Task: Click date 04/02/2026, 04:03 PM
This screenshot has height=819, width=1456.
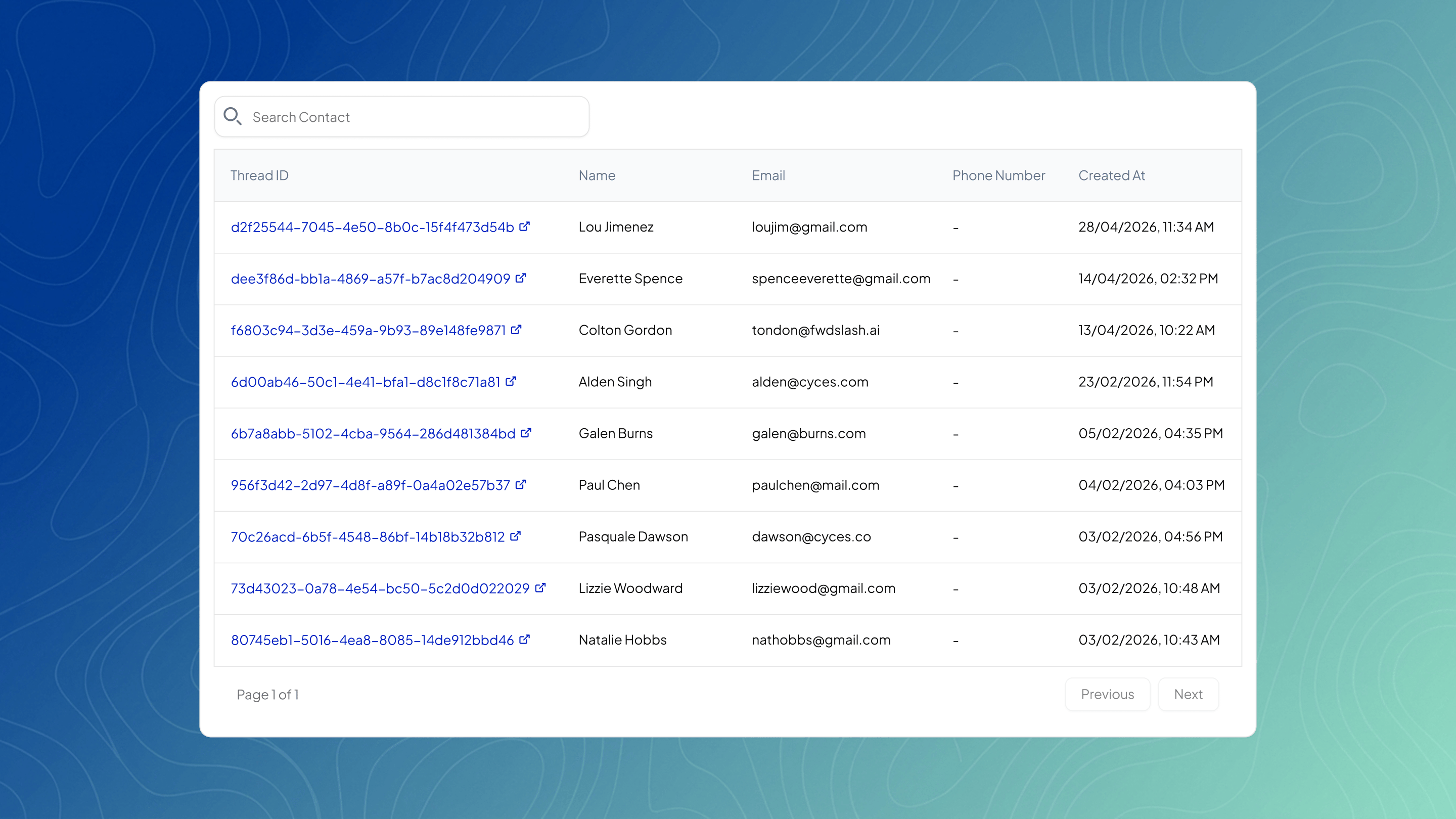Action: click(x=1151, y=485)
